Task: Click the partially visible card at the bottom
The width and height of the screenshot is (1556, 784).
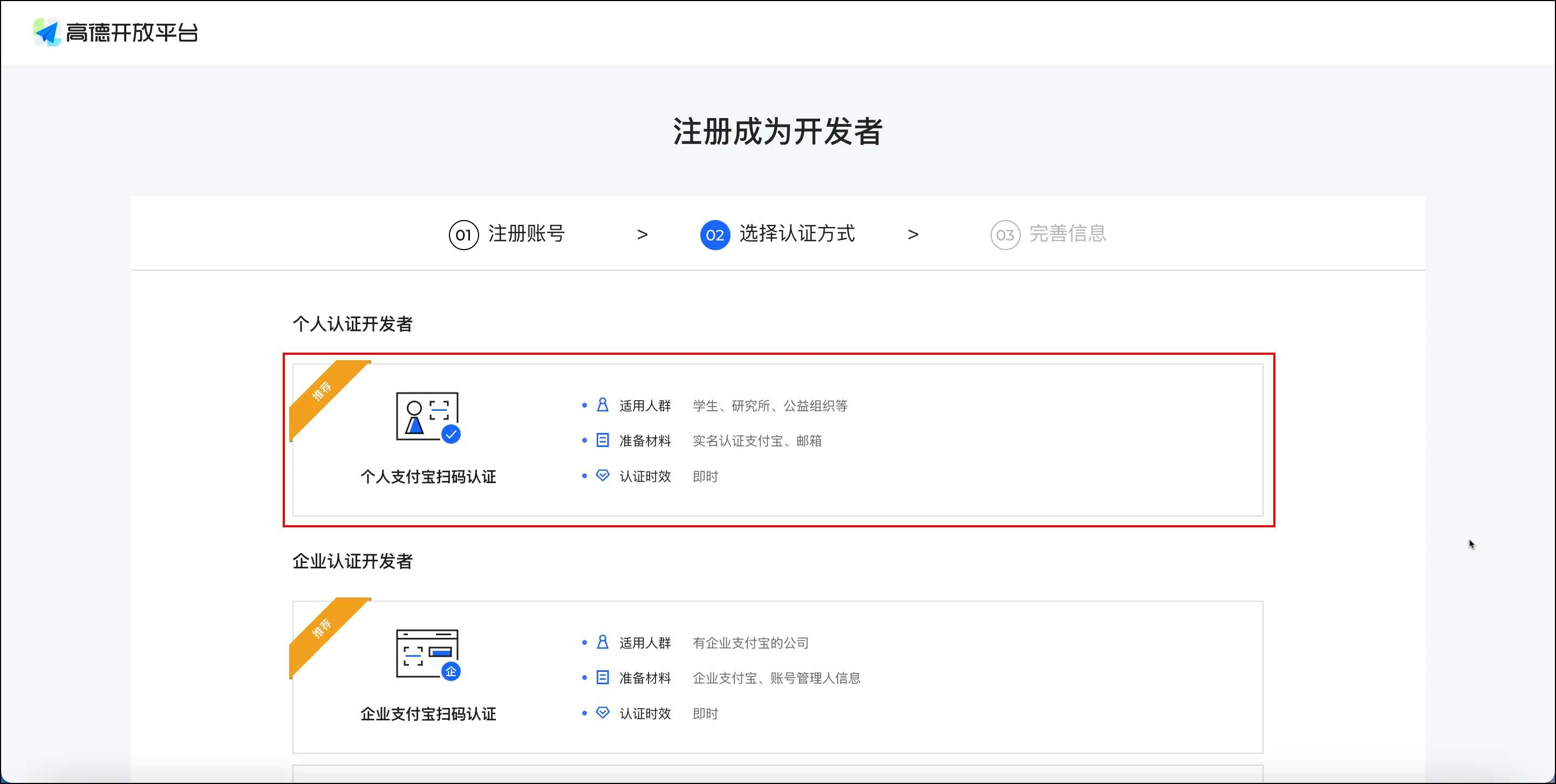Action: click(778, 774)
